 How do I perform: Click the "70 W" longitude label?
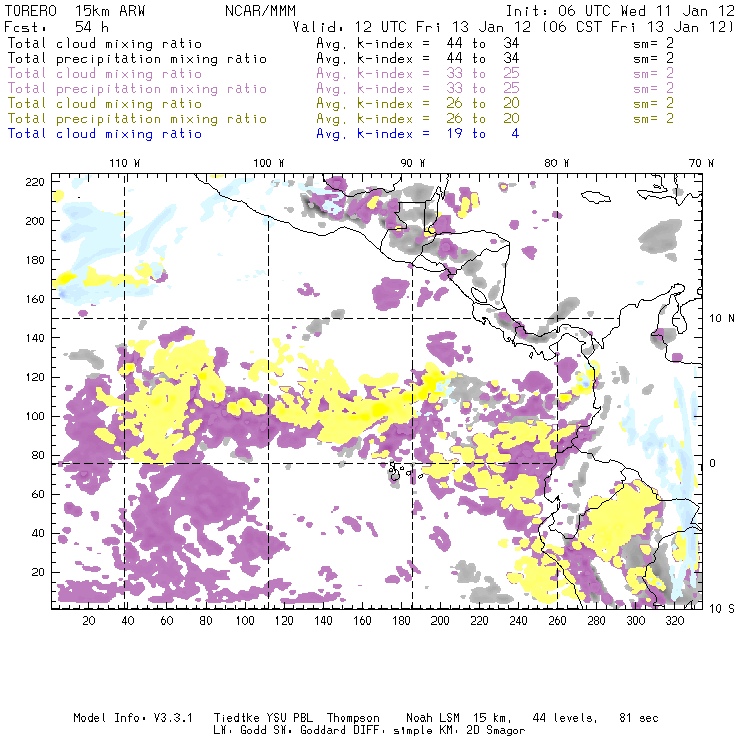[701, 163]
